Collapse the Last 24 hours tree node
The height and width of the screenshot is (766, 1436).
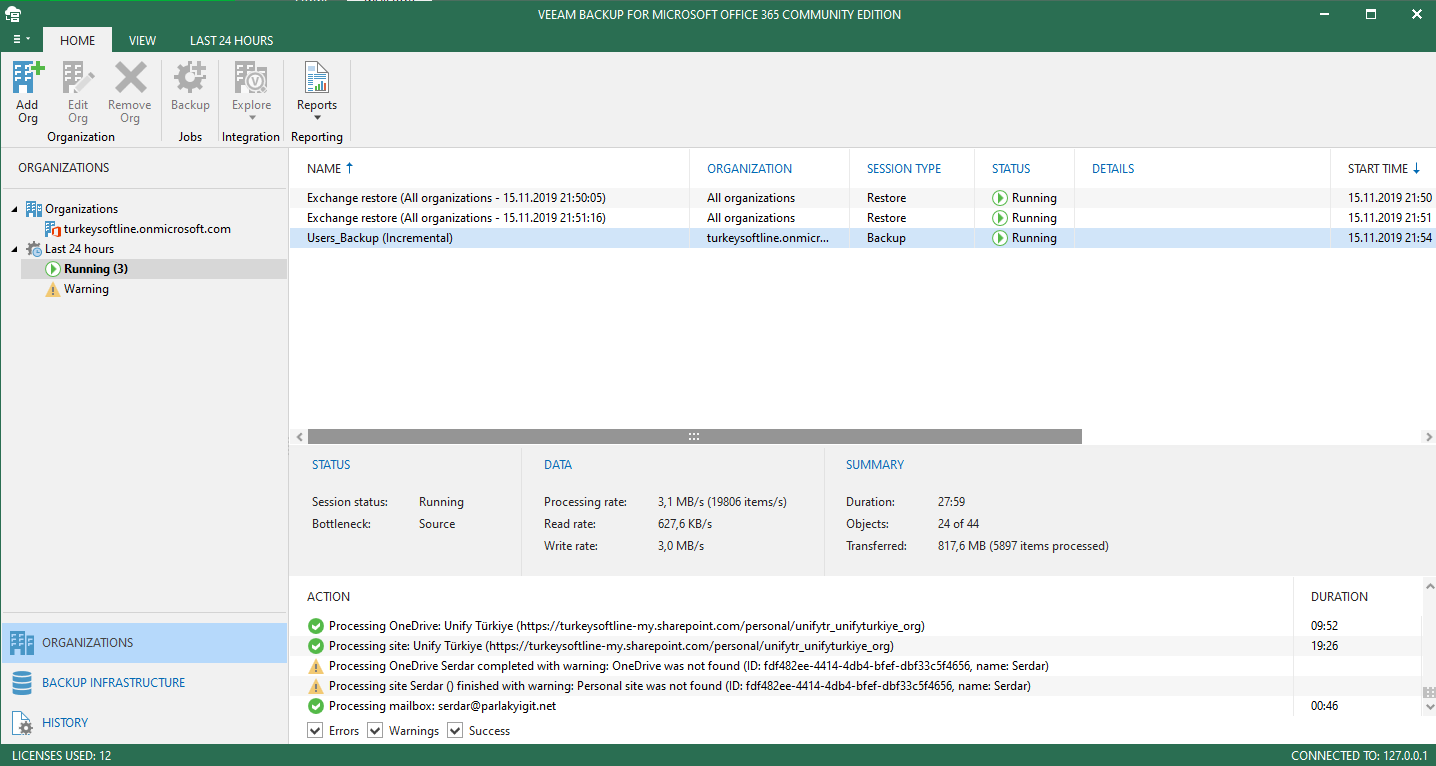coord(14,249)
